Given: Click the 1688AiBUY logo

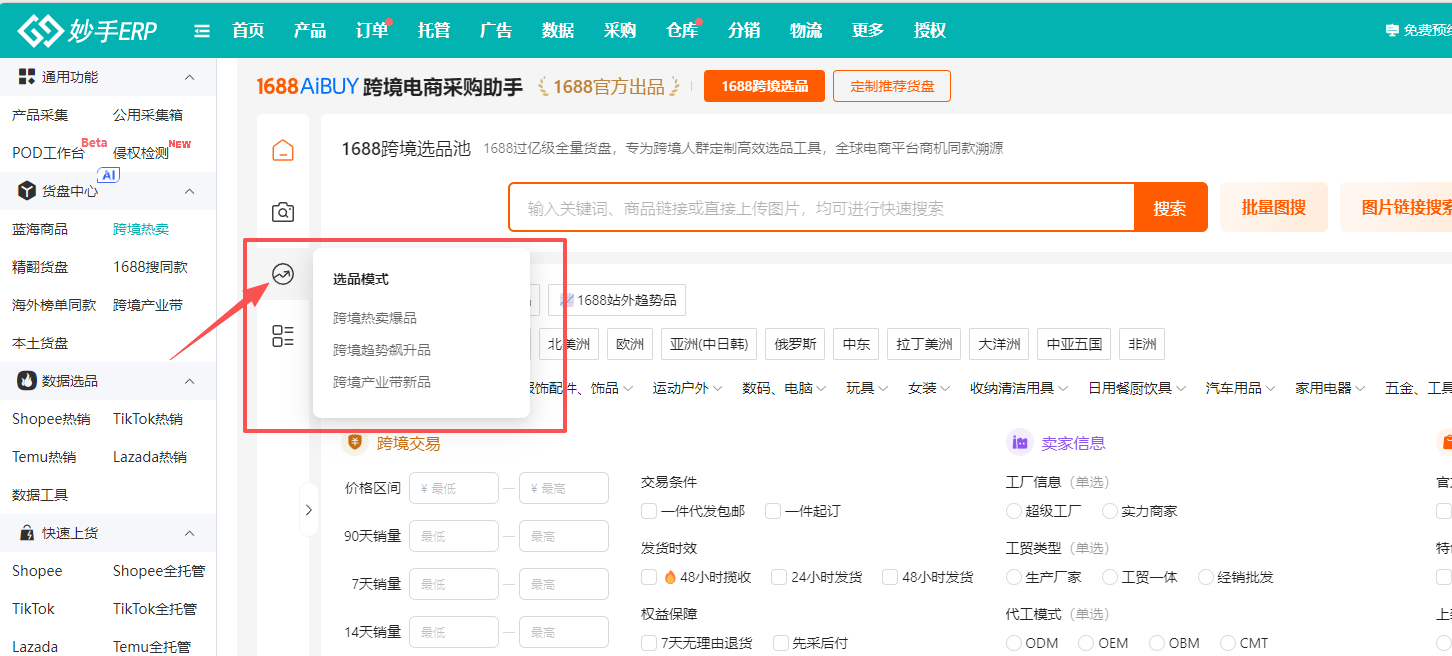Looking at the screenshot, I should click(307, 87).
